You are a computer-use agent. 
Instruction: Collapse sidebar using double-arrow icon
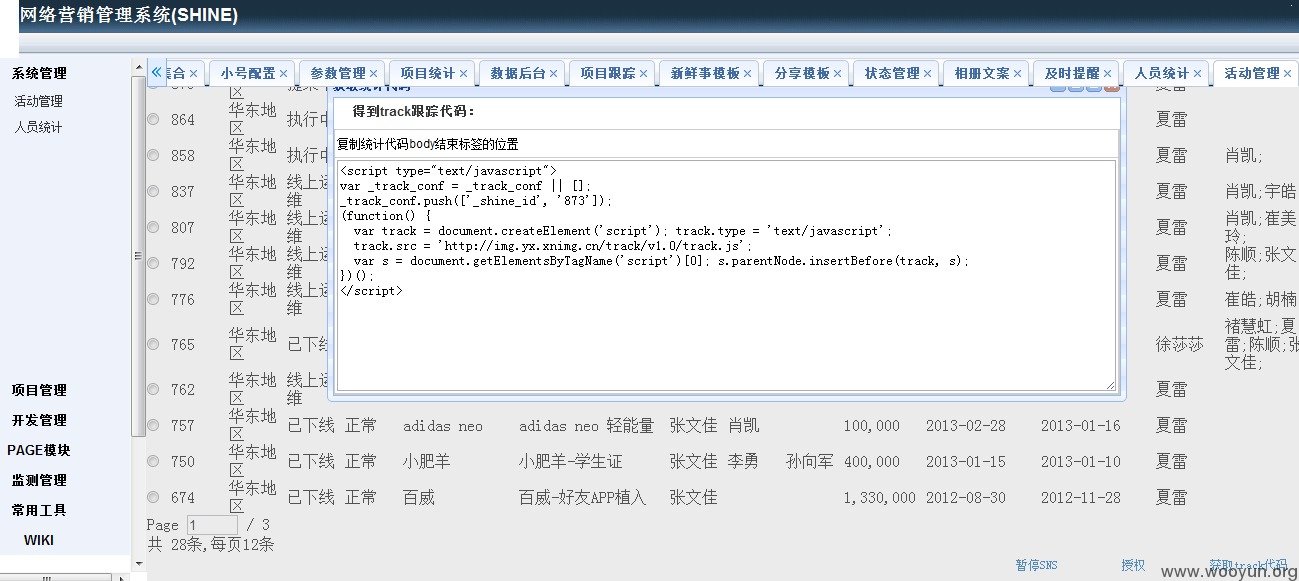tap(157, 72)
